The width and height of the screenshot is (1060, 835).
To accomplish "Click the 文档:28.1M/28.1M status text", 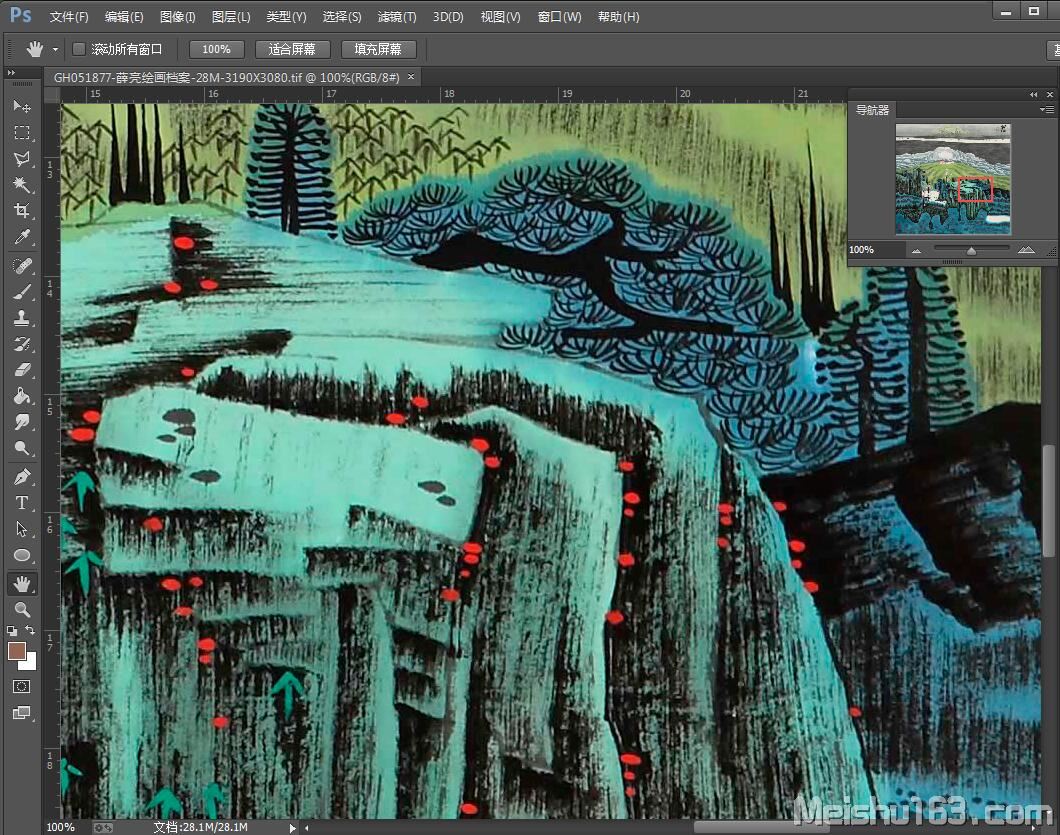I will pyautogui.click(x=200, y=828).
